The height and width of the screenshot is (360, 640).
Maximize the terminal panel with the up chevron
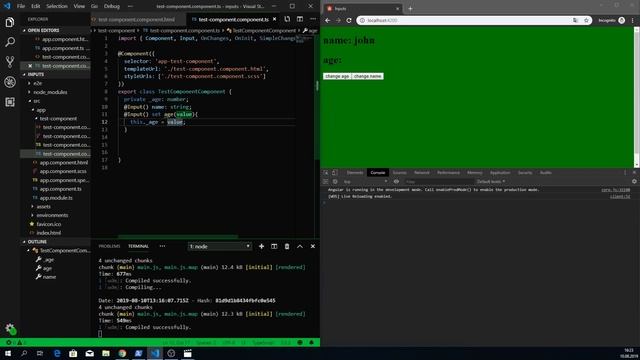300,247
